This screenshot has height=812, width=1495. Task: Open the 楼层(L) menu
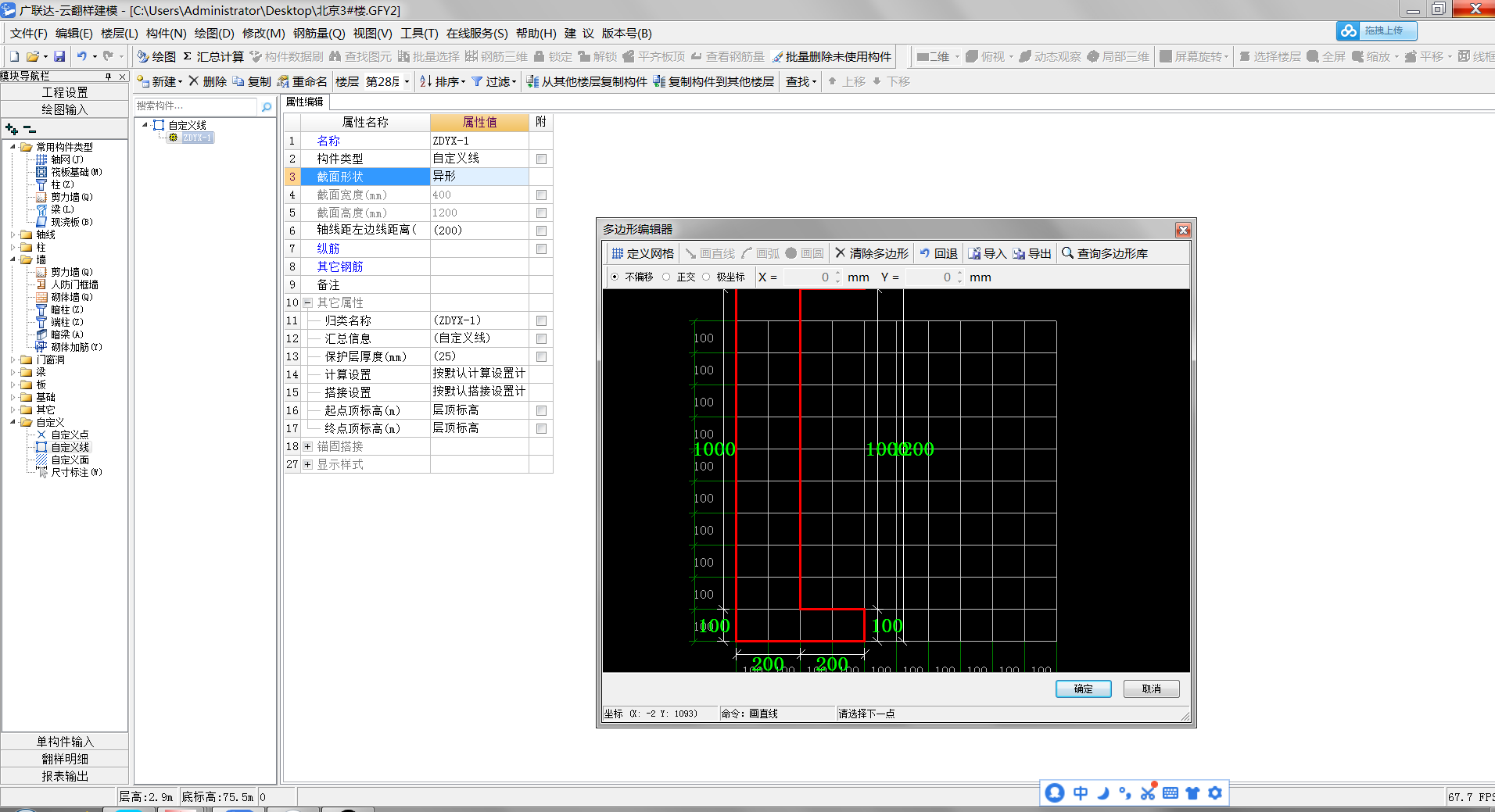(119, 33)
